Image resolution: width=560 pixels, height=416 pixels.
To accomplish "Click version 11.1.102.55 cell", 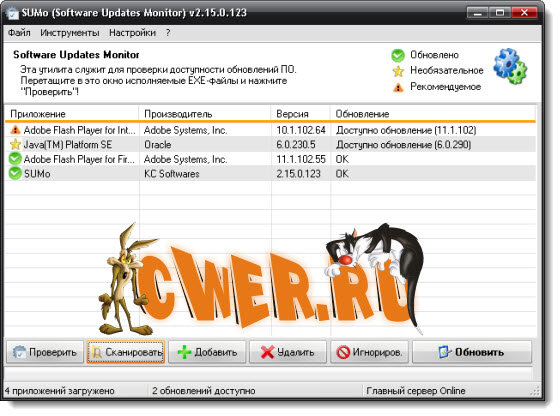I will (301, 159).
